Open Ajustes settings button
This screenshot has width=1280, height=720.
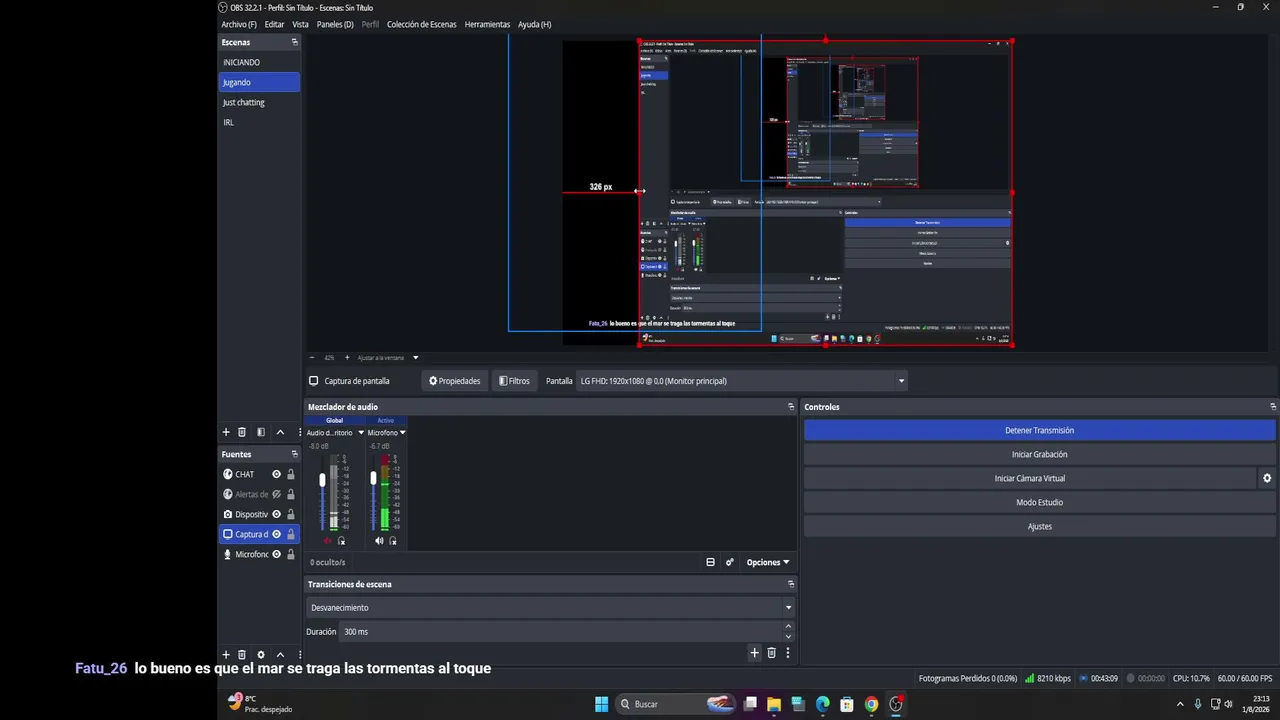[x=1039, y=527]
